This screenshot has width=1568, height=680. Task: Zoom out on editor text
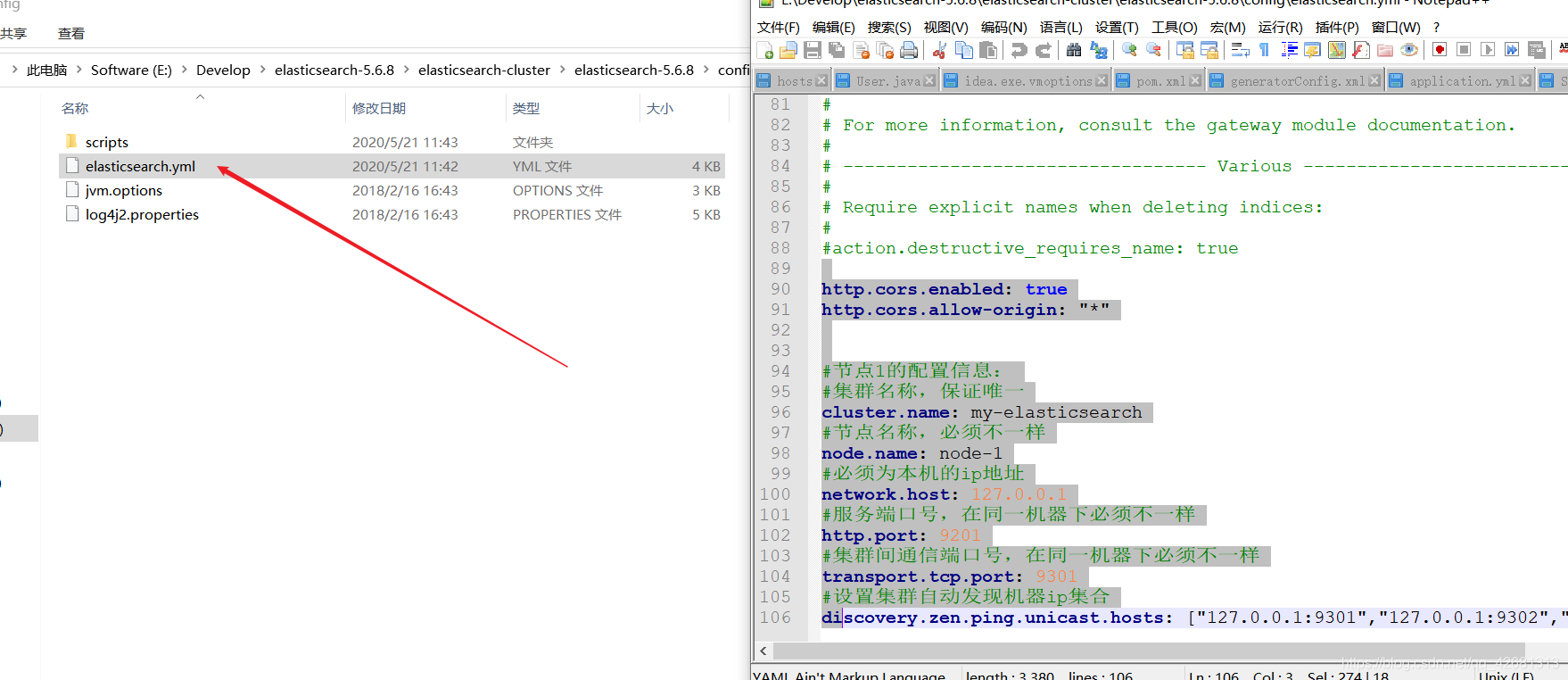[x=1153, y=50]
